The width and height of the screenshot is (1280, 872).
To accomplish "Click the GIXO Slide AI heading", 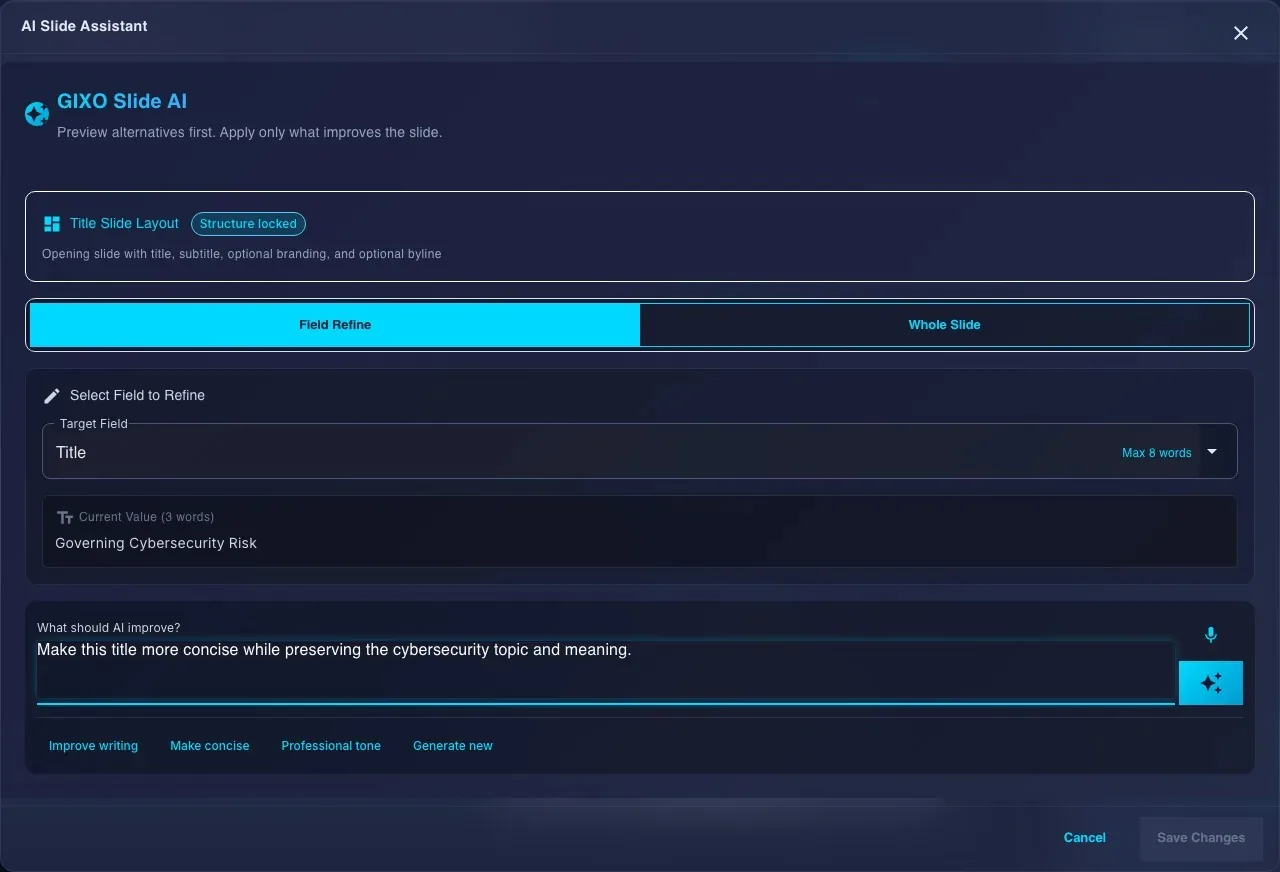I will point(122,101).
